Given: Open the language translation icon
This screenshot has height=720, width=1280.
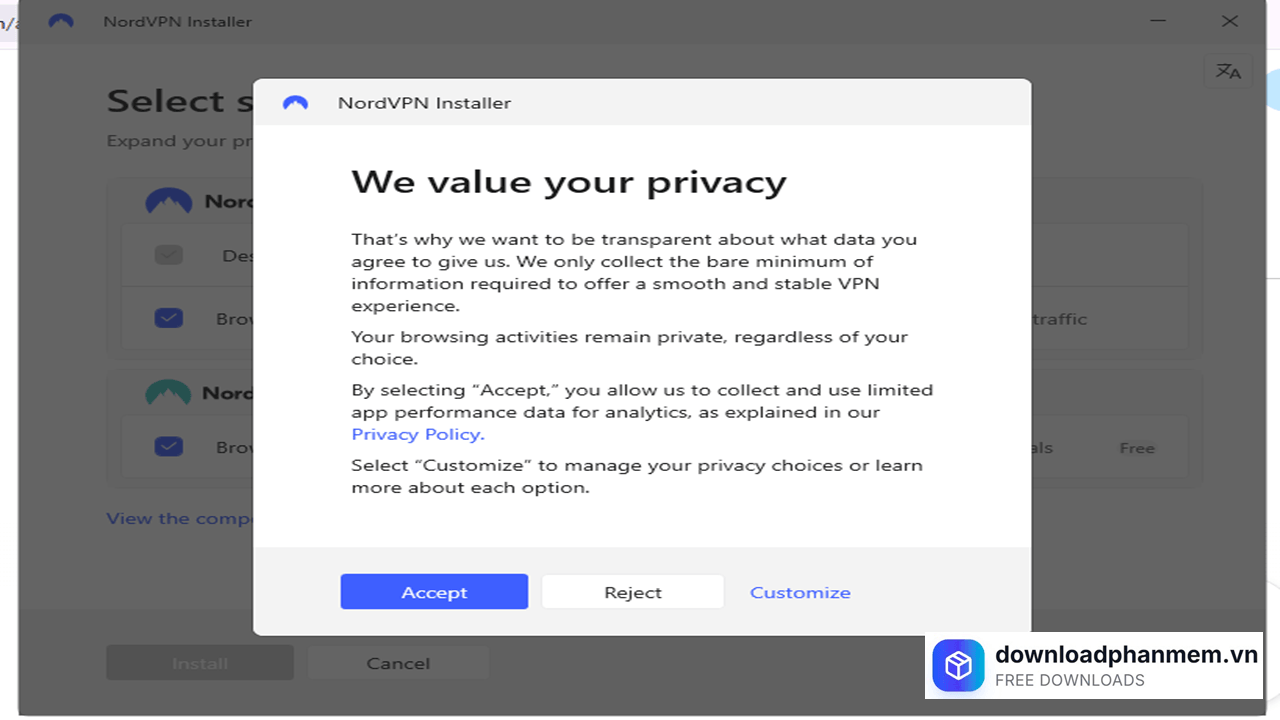Looking at the screenshot, I should (1228, 70).
